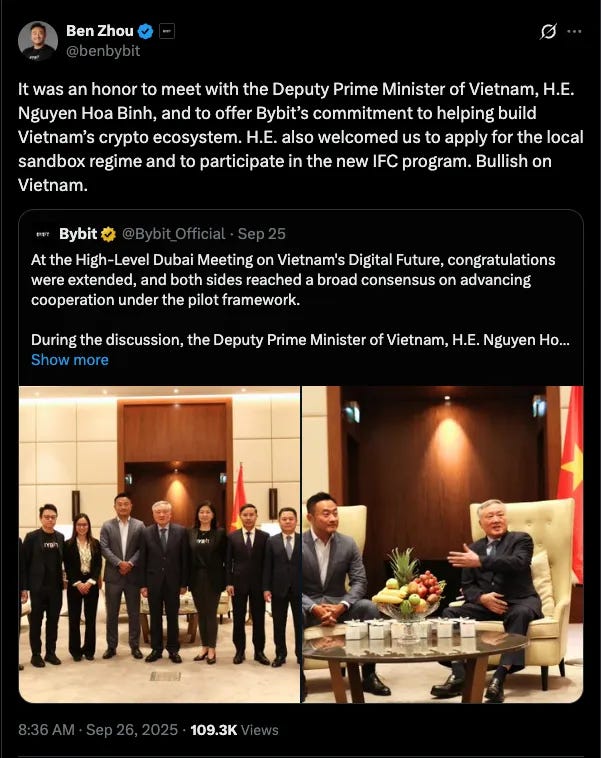Expand quoted post with Show more

click(x=70, y=360)
